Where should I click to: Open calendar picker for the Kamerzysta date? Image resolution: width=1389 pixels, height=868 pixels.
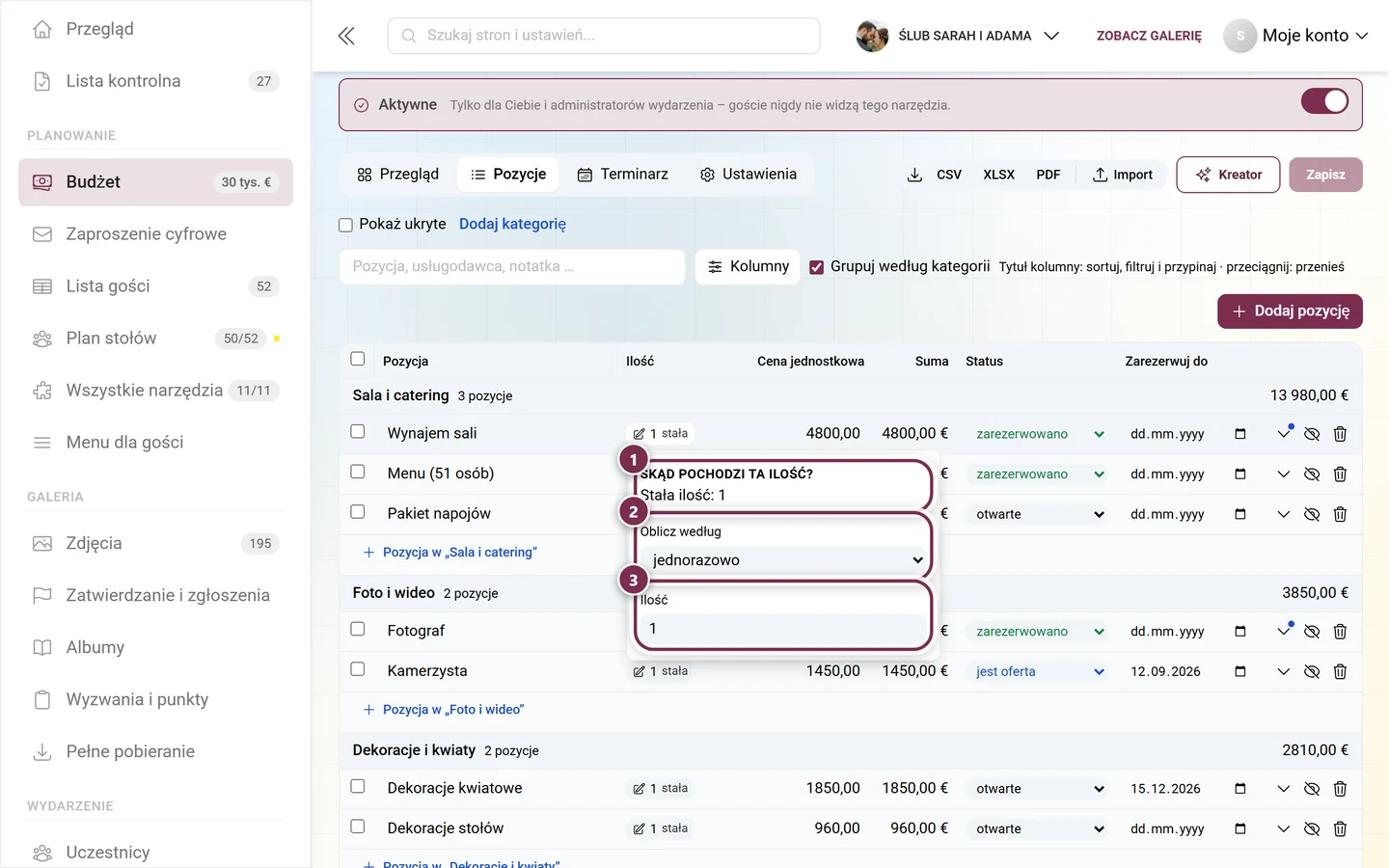[x=1240, y=671]
